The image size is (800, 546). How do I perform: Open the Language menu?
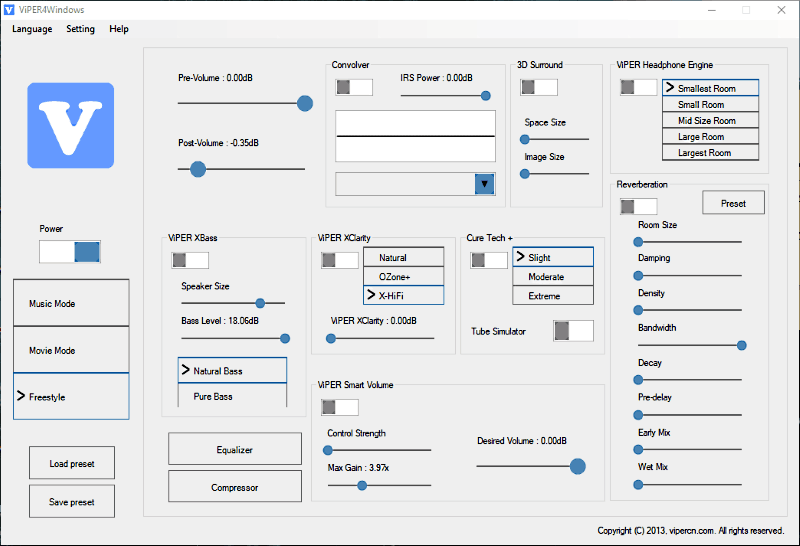32,29
